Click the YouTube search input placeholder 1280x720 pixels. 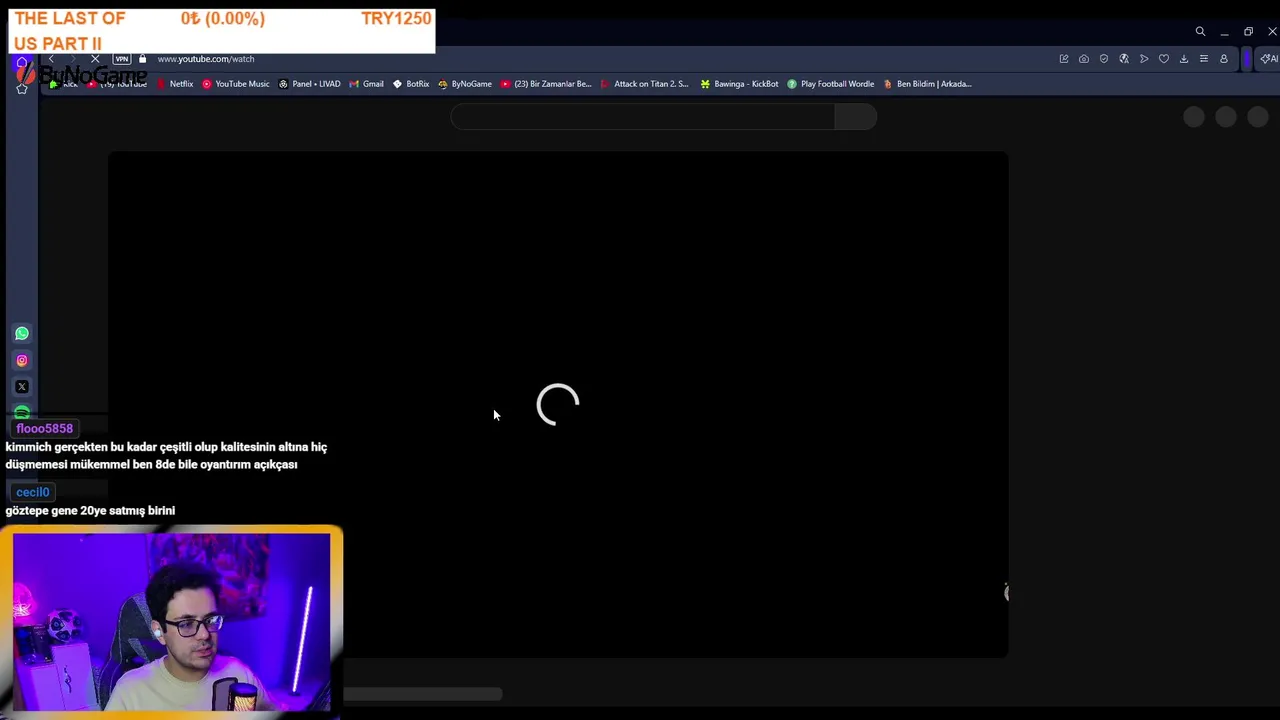(x=642, y=117)
